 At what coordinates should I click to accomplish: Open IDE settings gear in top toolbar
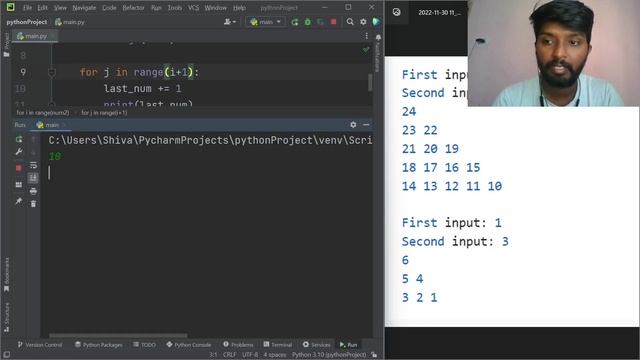pyautogui.click(x=363, y=22)
